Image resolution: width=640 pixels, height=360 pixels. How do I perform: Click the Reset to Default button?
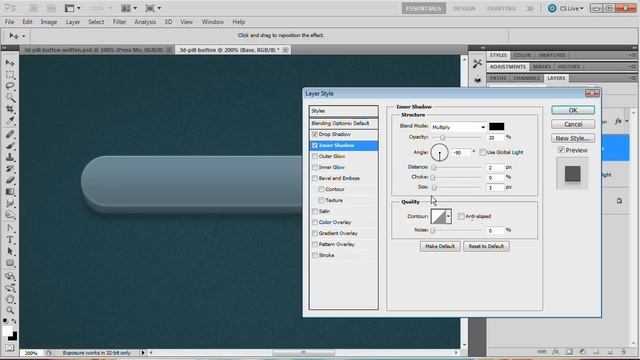486,247
